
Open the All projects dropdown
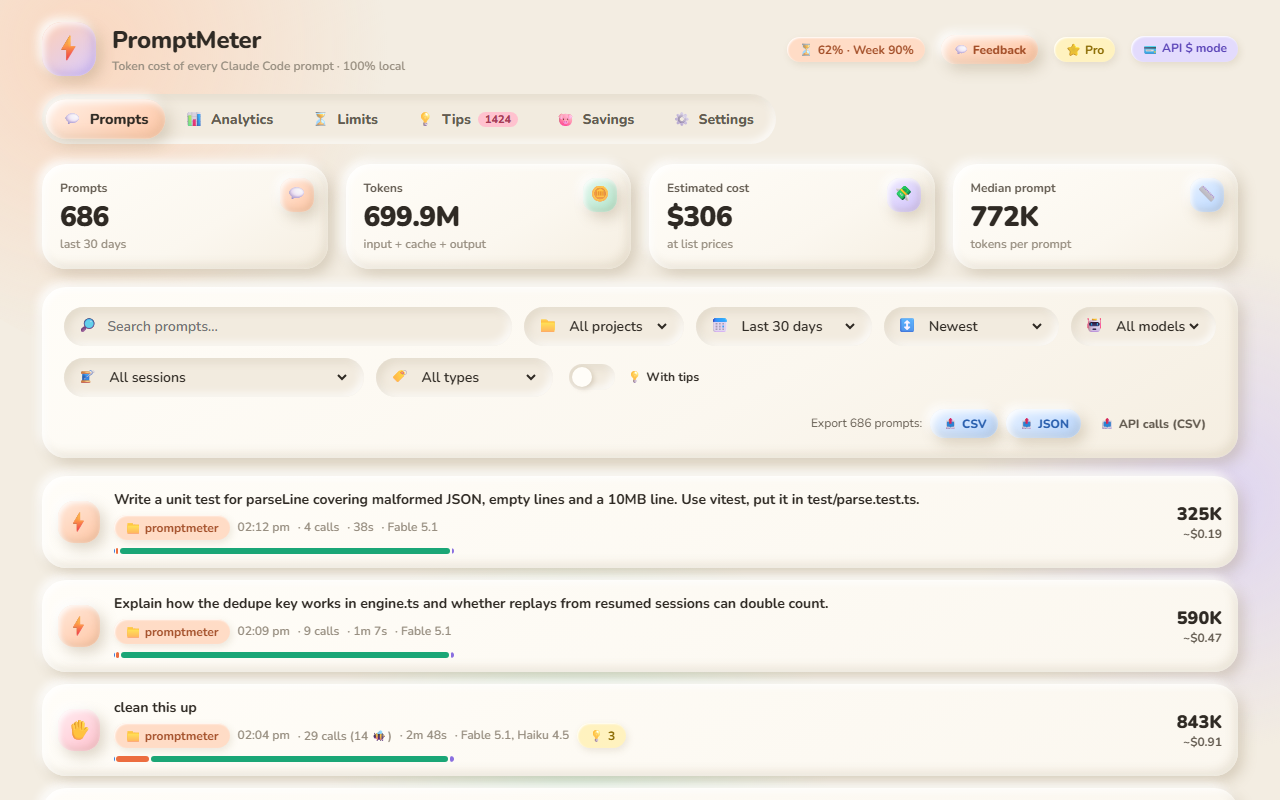[604, 326]
